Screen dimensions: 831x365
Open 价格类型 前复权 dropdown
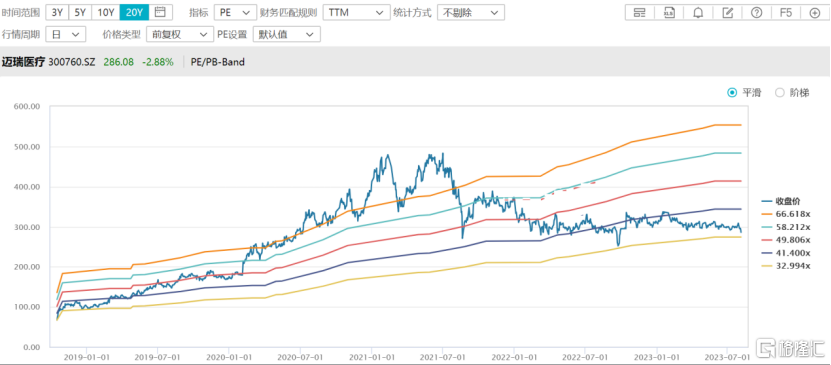point(179,34)
